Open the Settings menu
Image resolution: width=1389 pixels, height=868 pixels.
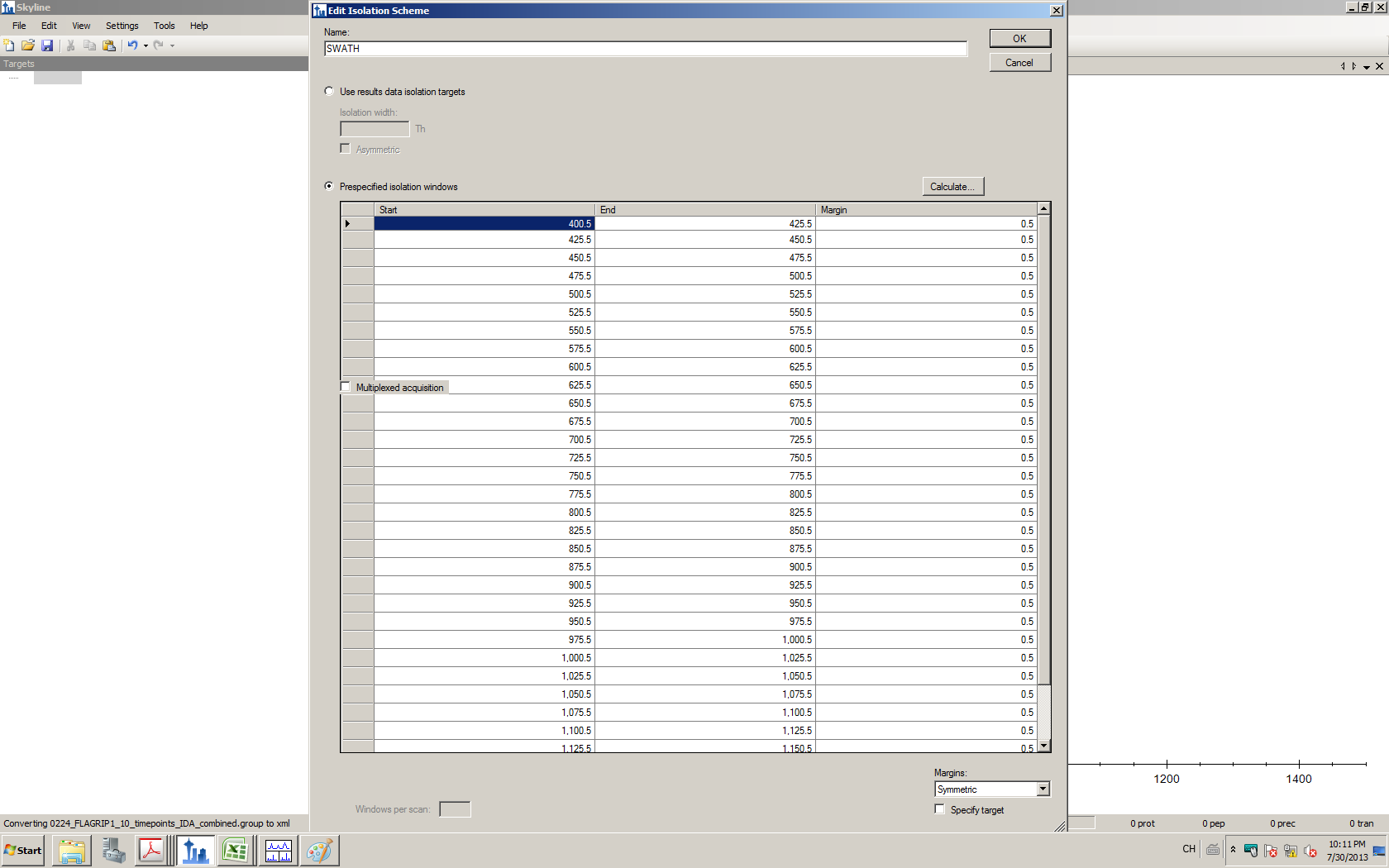[x=122, y=26]
